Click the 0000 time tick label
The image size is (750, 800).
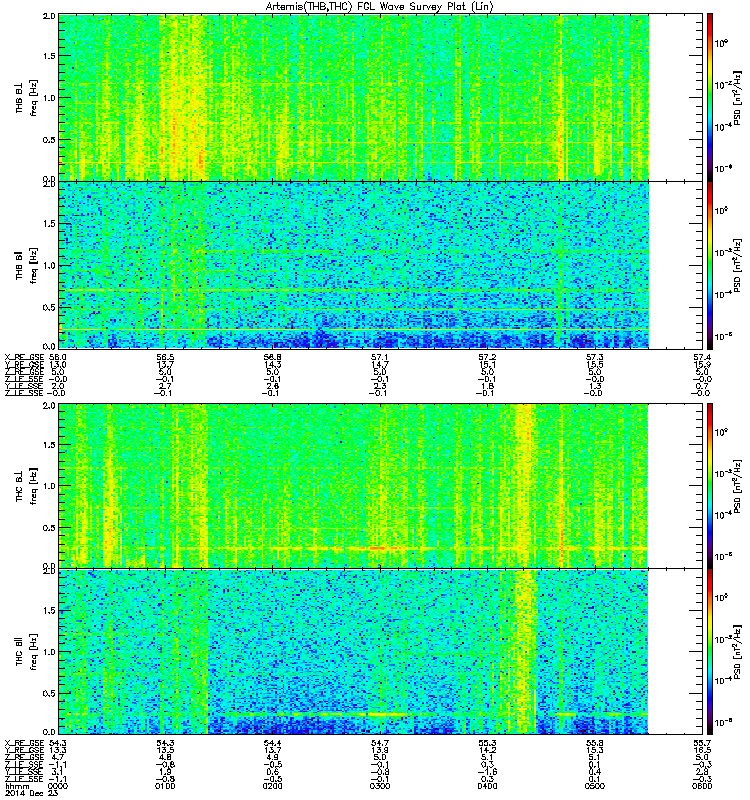(57, 786)
